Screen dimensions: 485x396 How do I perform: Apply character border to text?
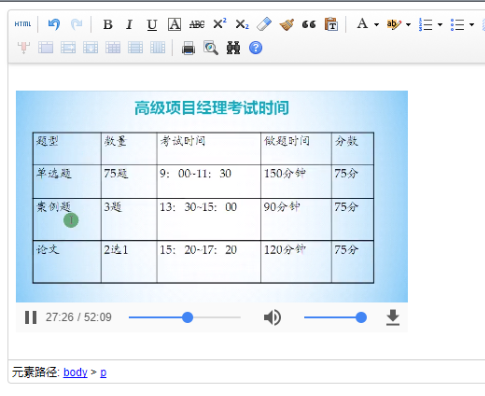coord(174,24)
